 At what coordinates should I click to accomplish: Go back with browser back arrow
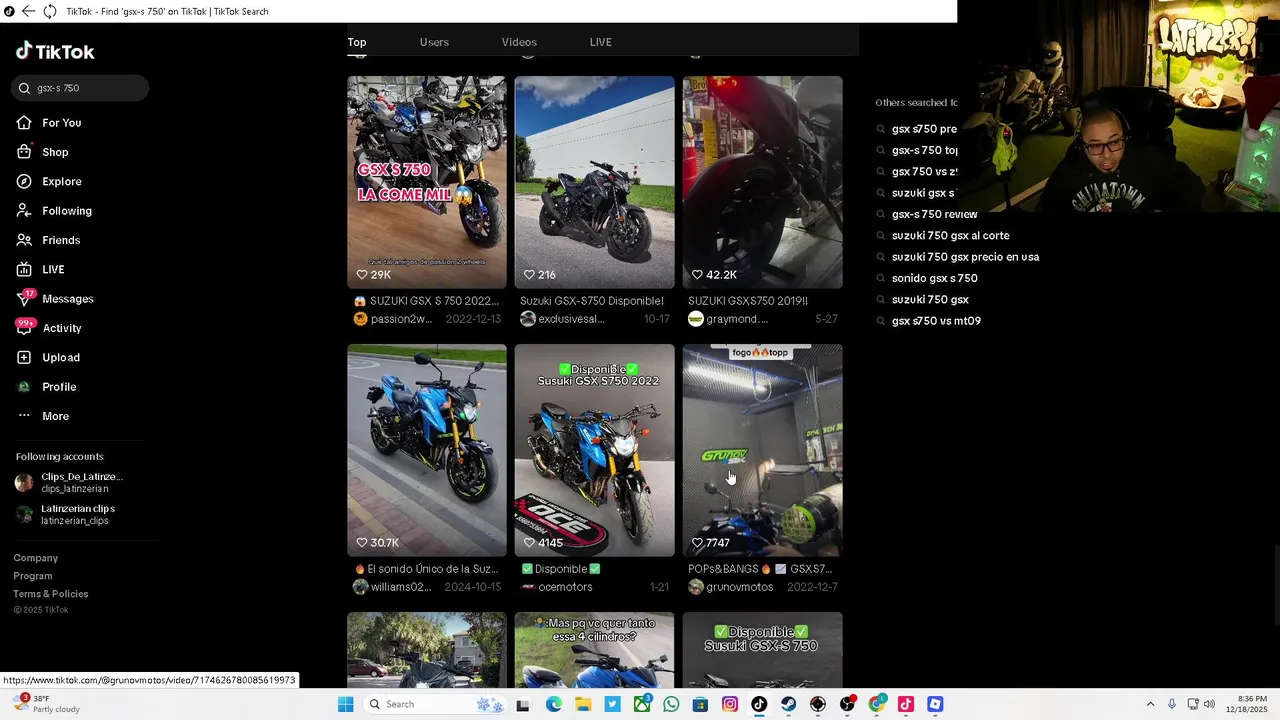click(x=28, y=11)
